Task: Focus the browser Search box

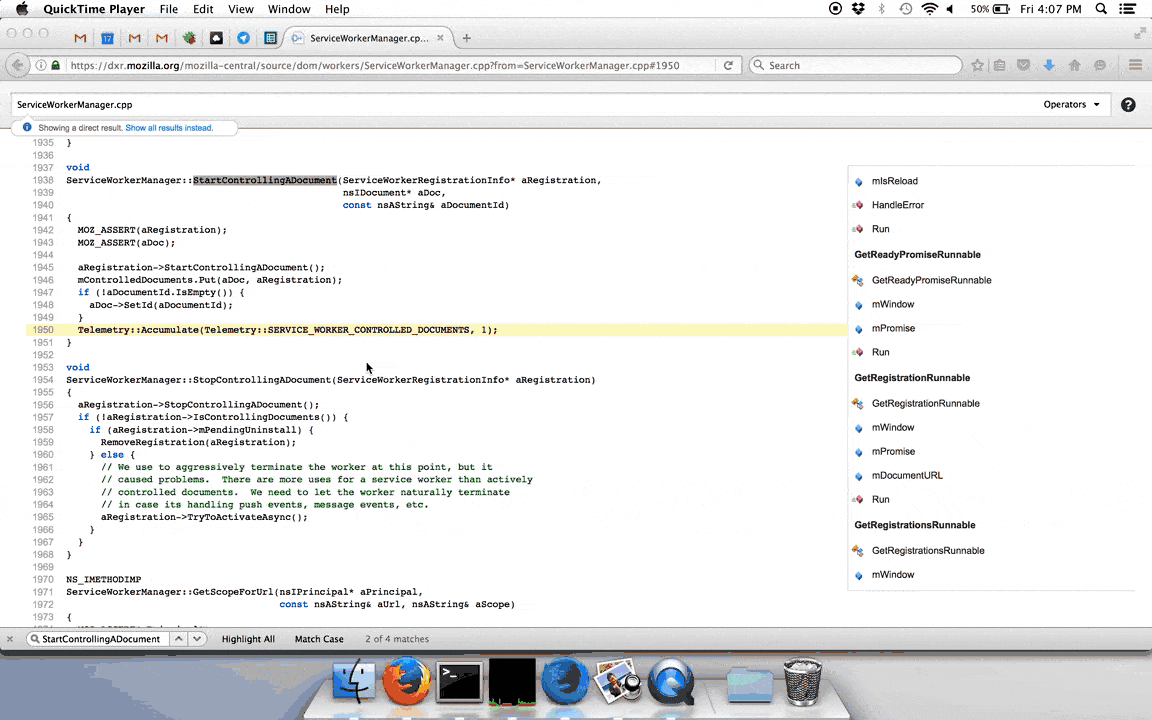Action: coord(856,65)
